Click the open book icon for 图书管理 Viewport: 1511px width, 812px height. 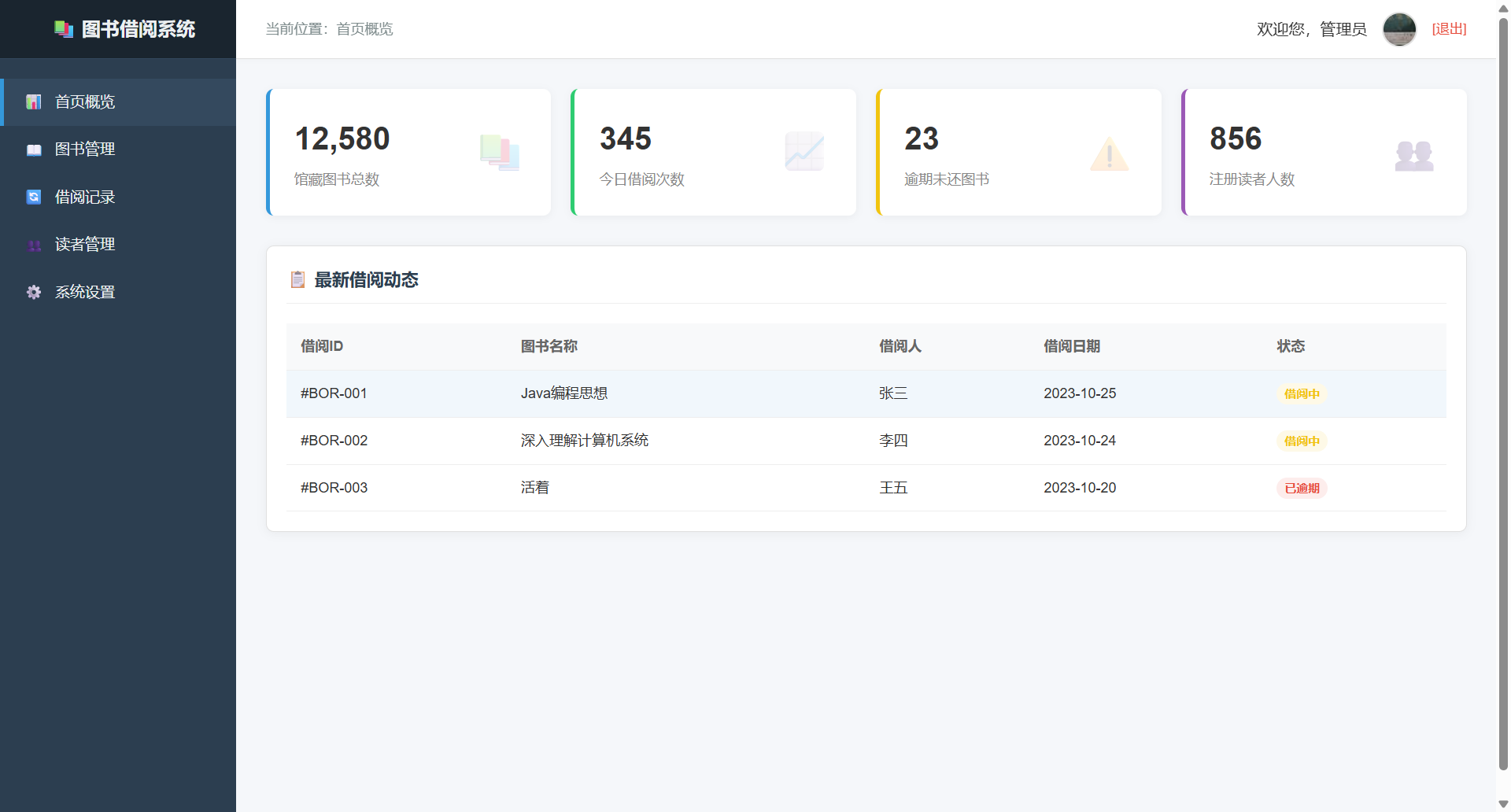[x=34, y=149]
